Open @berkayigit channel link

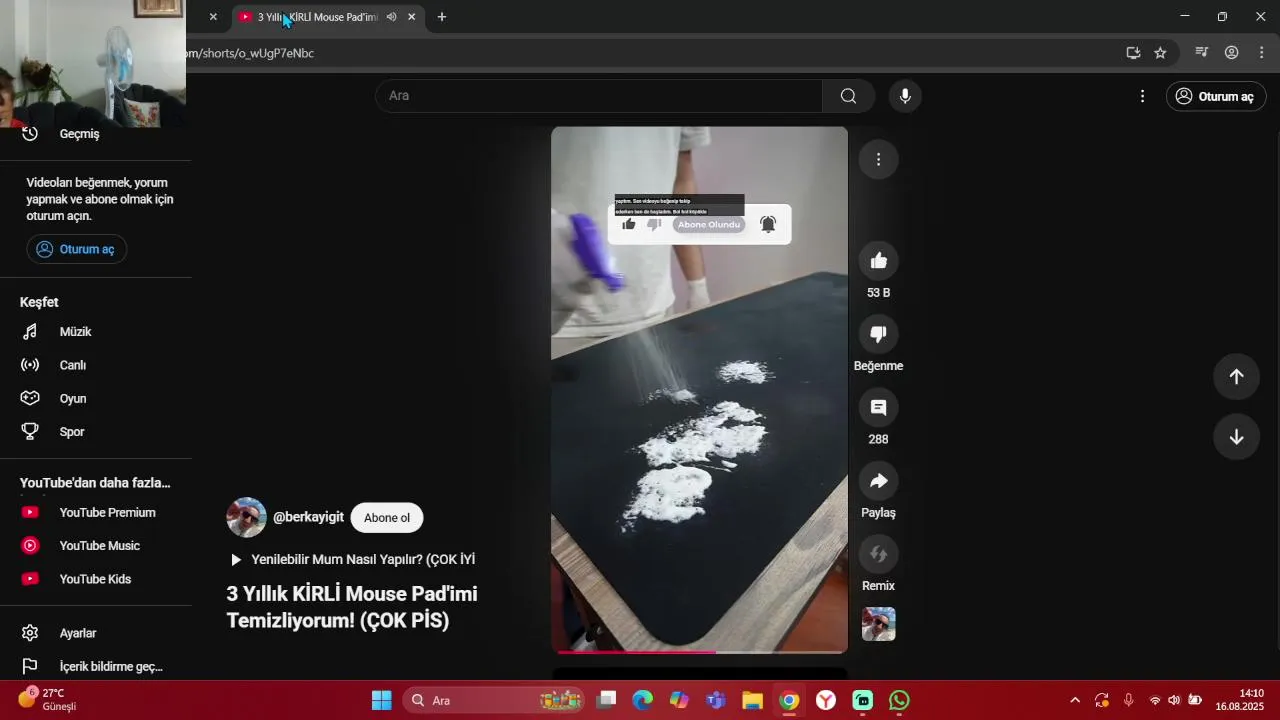308,517
